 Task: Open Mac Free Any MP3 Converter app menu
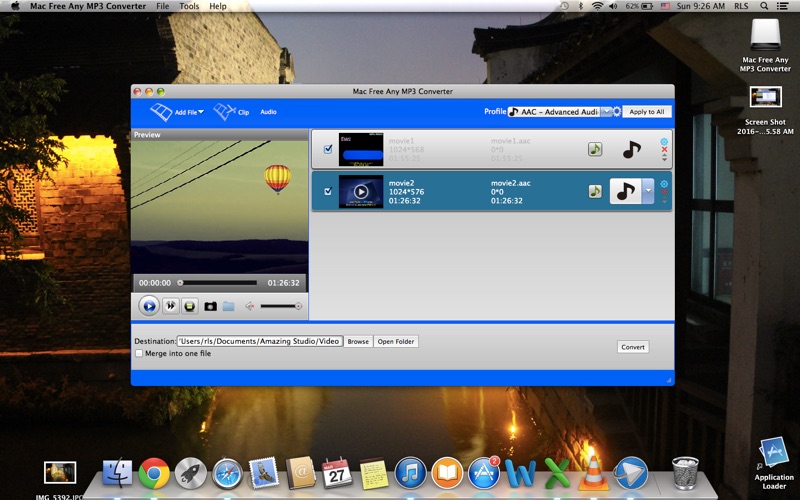(x=88, y=6)
